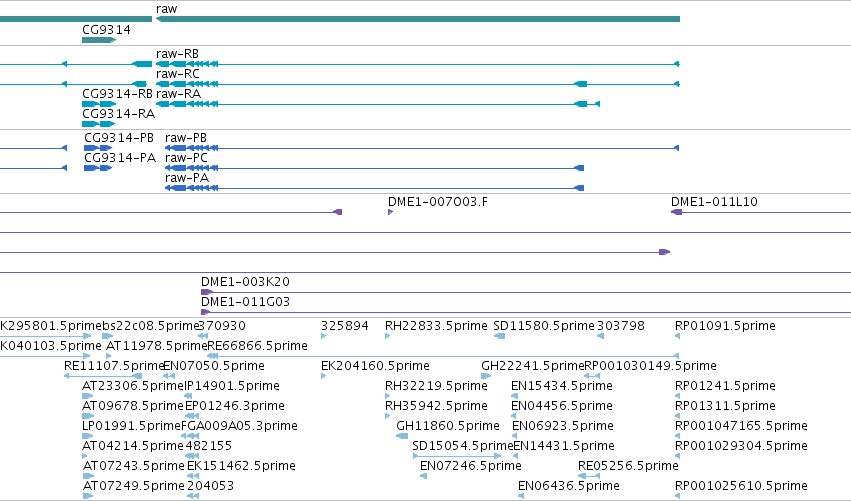Click the teal CG9314 gene arrow glyph
This screenshot has width=851, height=501.
tap(99, 40)
